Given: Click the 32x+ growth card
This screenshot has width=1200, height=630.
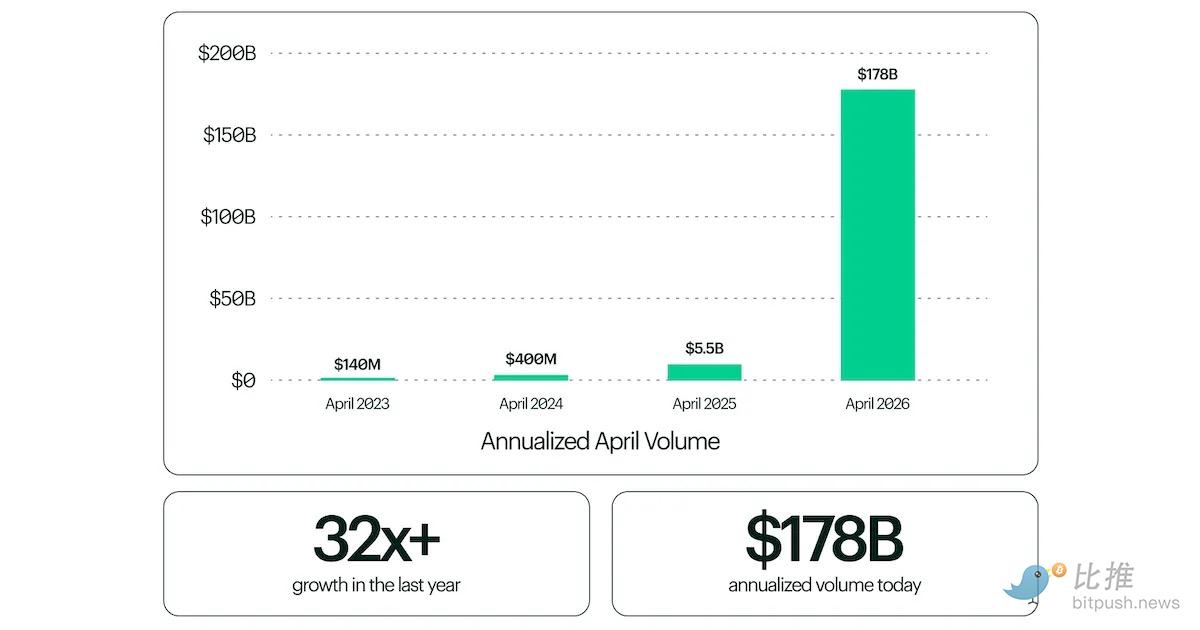Looking at the screenshot, I should pos(376,553).
